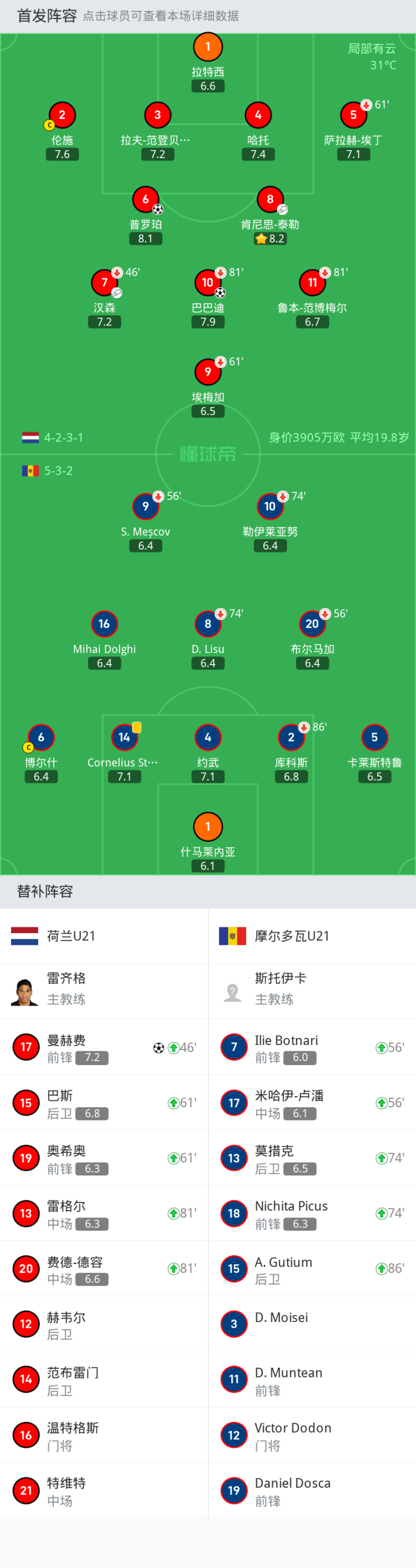Select Cornelius number 14 yellow-card player

(x=124, y=737)
